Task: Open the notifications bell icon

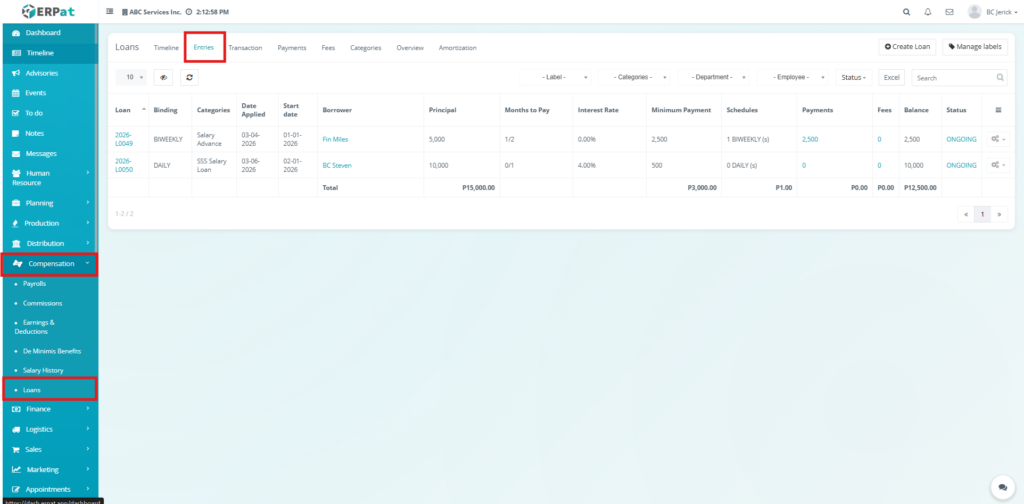Action: 927,12
